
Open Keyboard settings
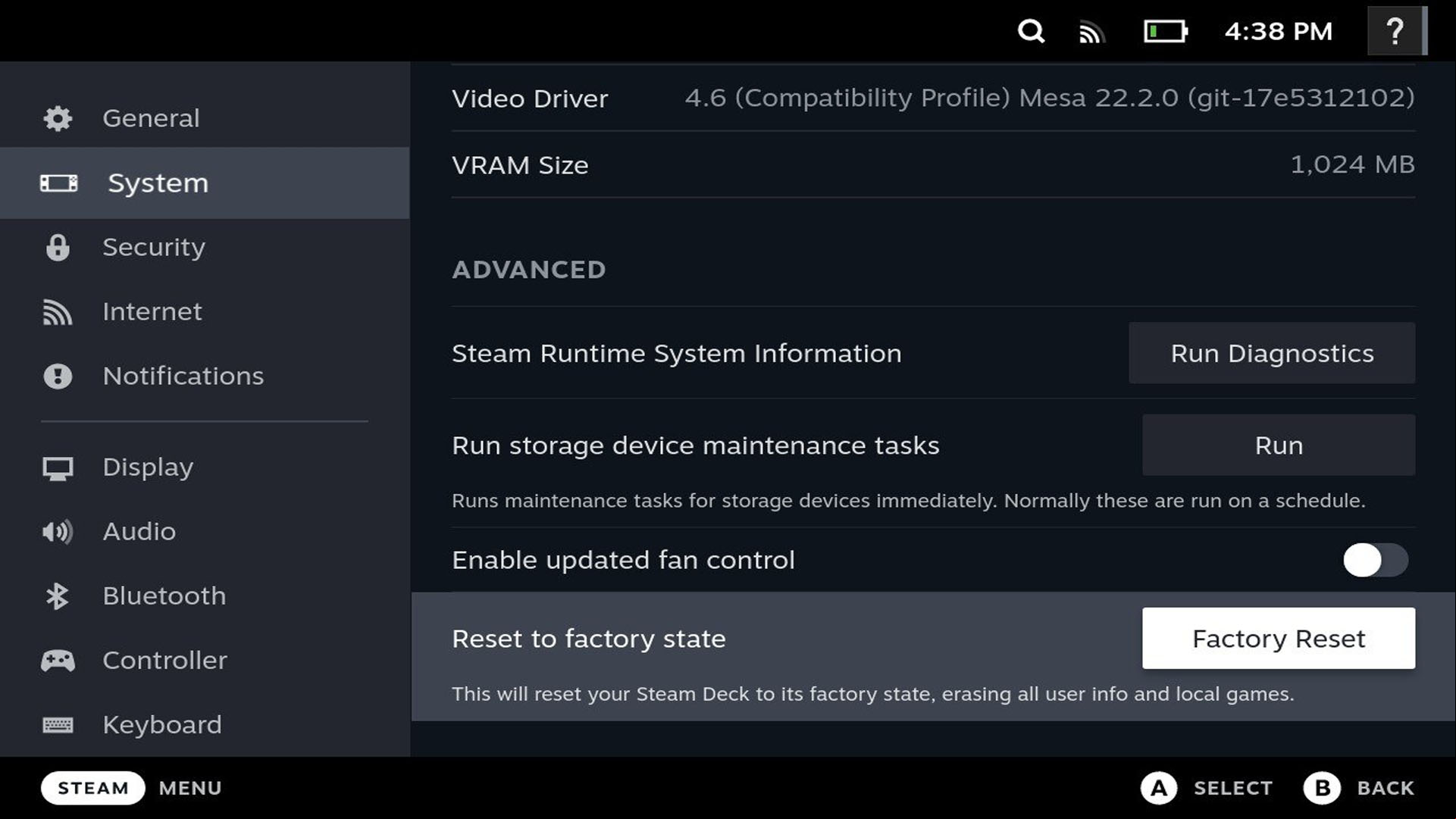[x=205, y=725]
